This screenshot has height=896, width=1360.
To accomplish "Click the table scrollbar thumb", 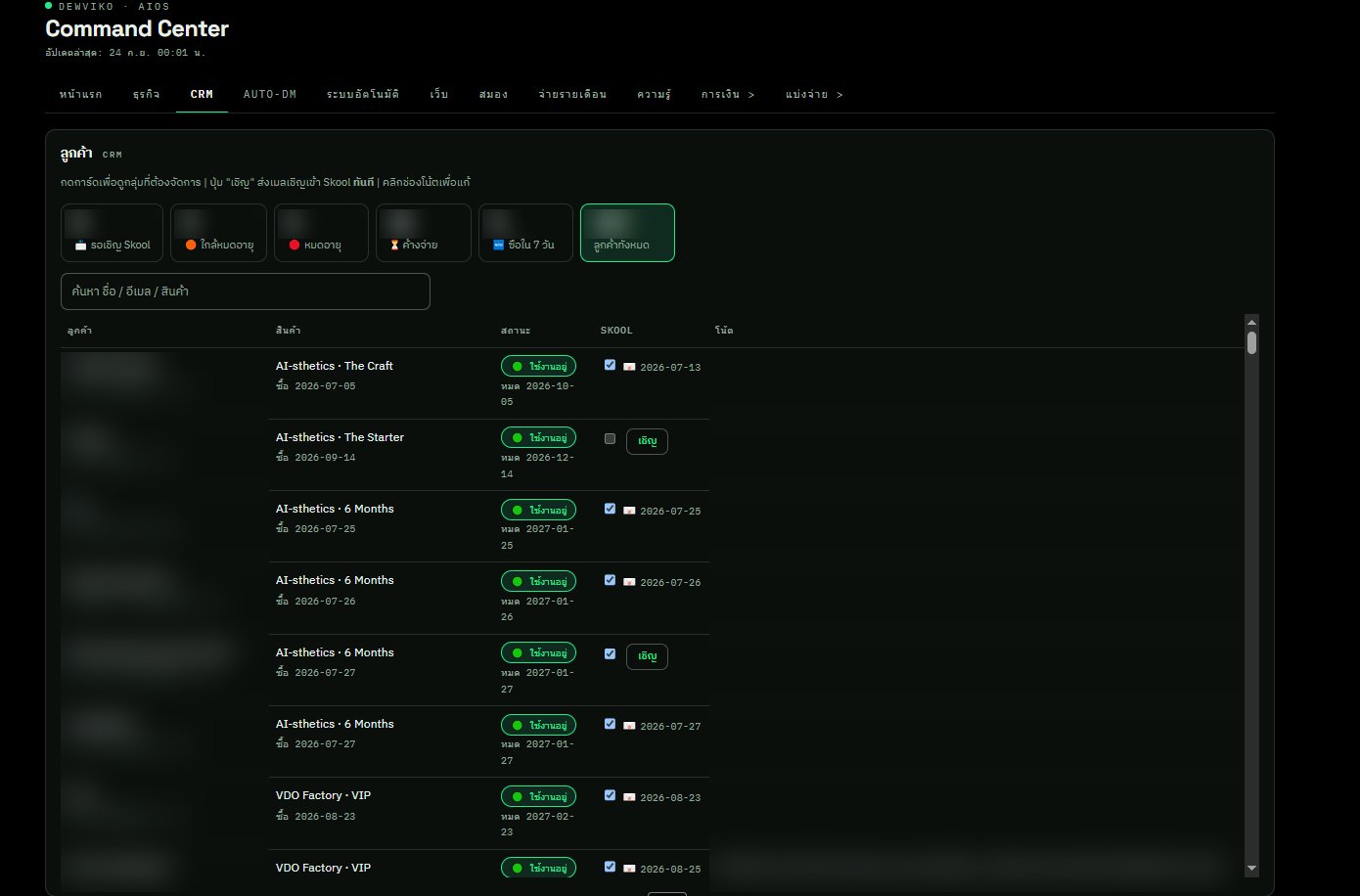I will click(x=1251, y=342).
